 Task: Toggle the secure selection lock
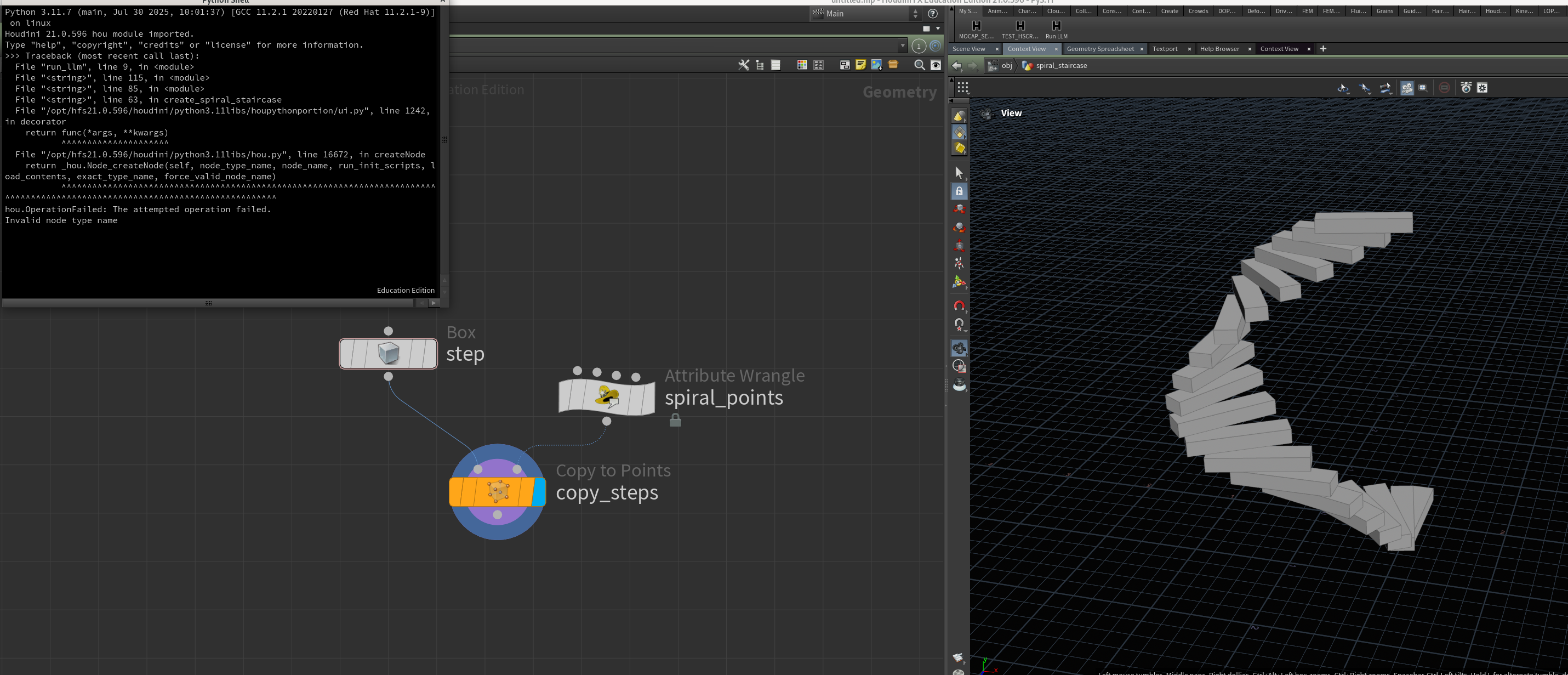click(959, 191)
